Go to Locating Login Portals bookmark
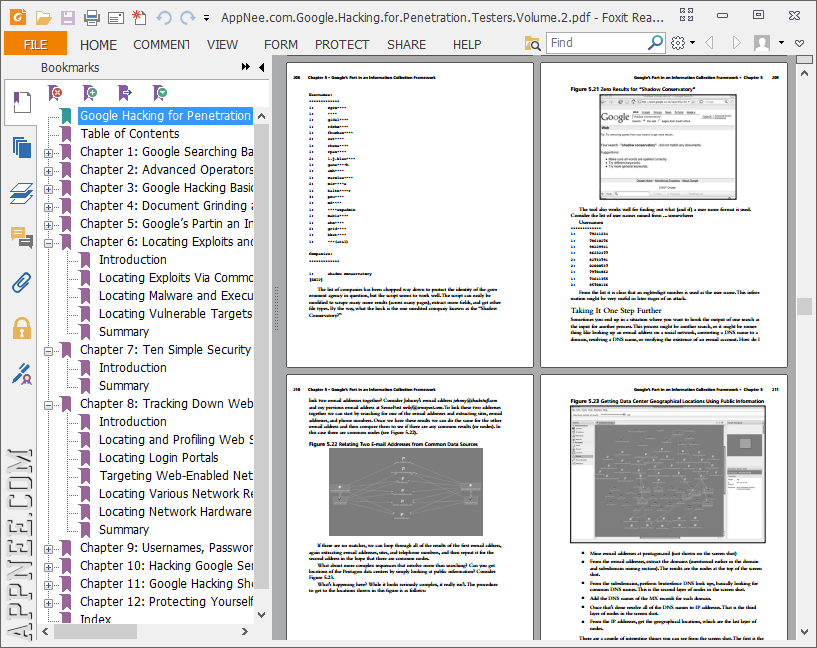Viewport: 817px width, 648px height. coord(158,458)
